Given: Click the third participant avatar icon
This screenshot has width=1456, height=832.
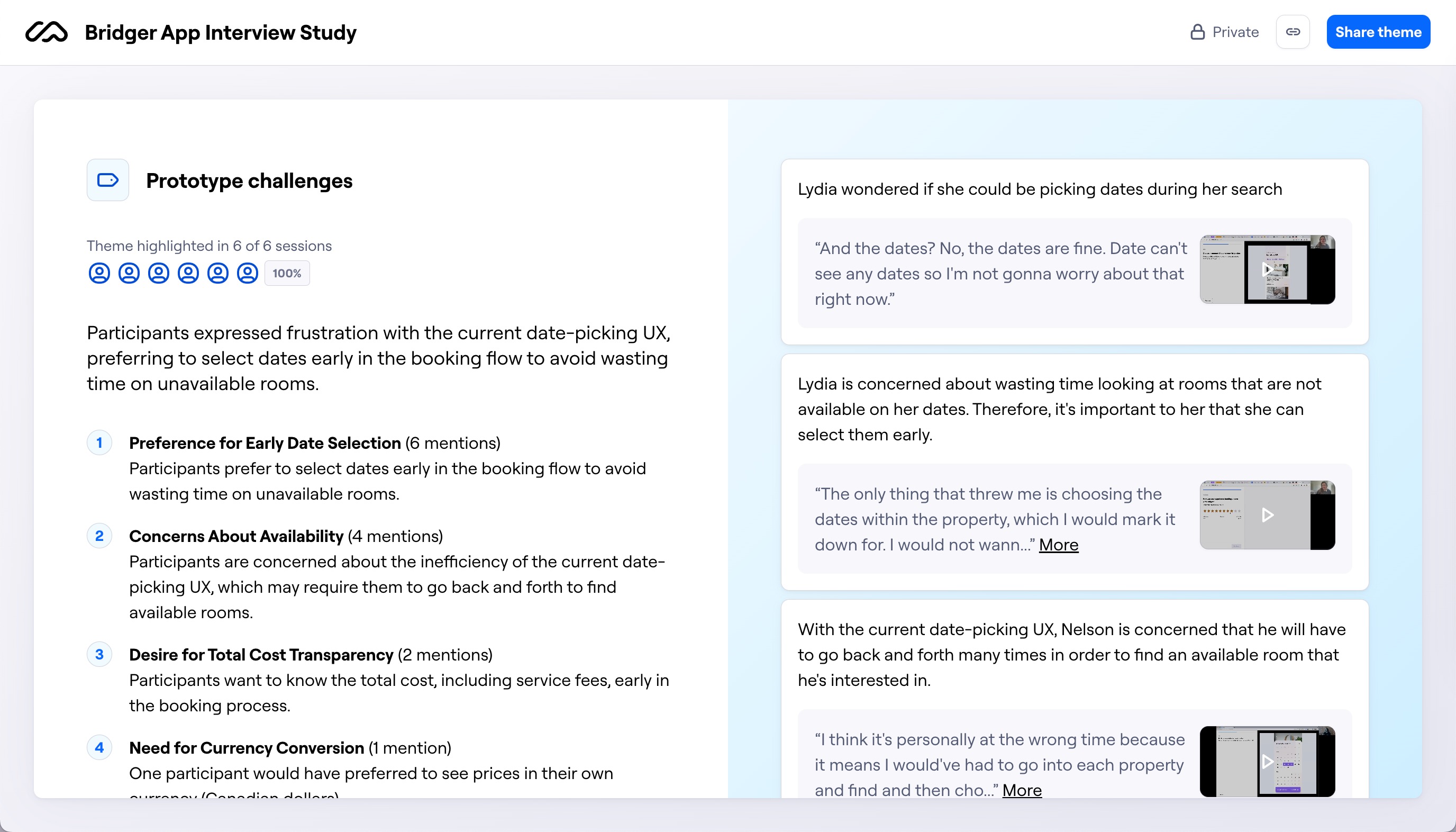Looking at the screenshot, I should click(159, 273).
